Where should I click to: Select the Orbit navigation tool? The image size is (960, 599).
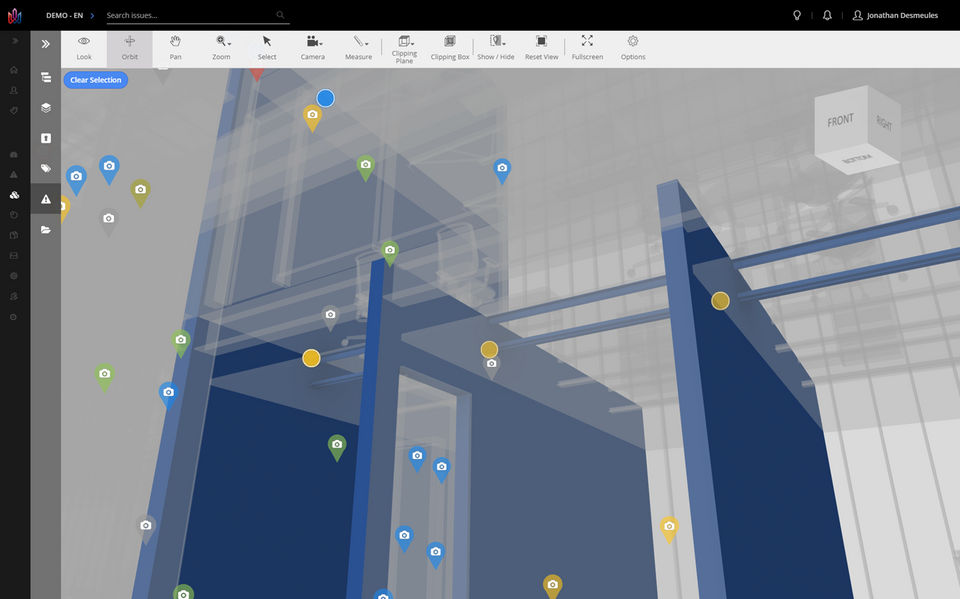130,48
